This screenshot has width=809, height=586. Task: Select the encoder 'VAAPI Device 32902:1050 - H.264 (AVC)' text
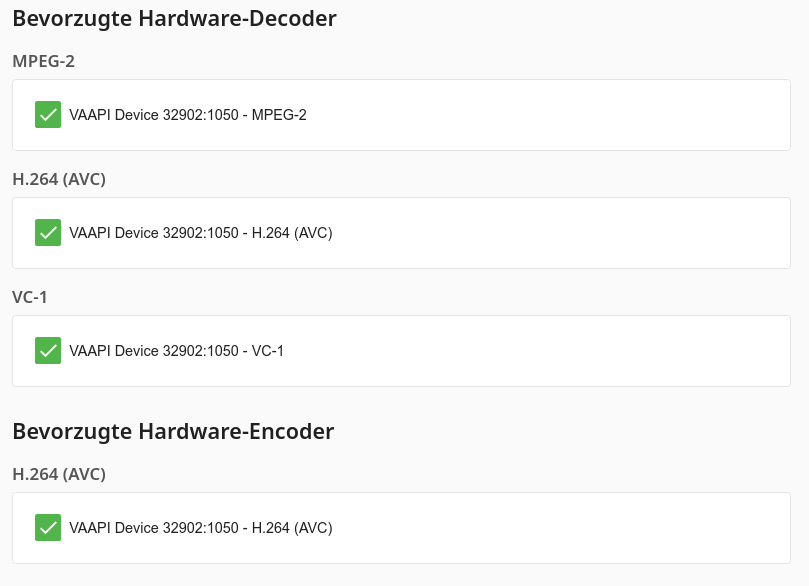[x=201, y=528]
